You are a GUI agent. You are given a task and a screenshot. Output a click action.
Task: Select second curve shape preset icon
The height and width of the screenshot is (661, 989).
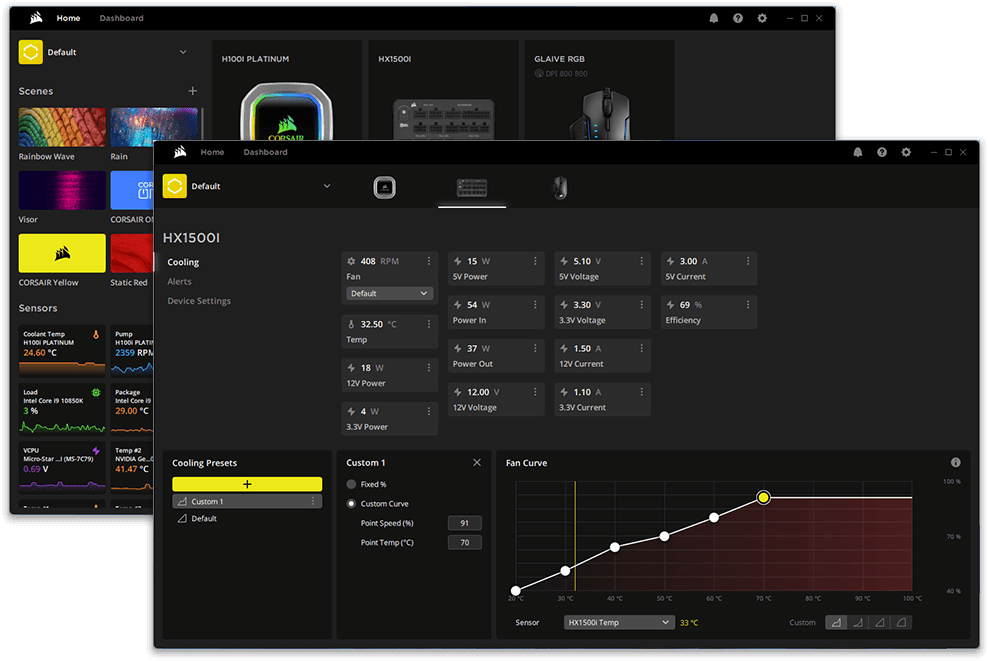[858, 623]
